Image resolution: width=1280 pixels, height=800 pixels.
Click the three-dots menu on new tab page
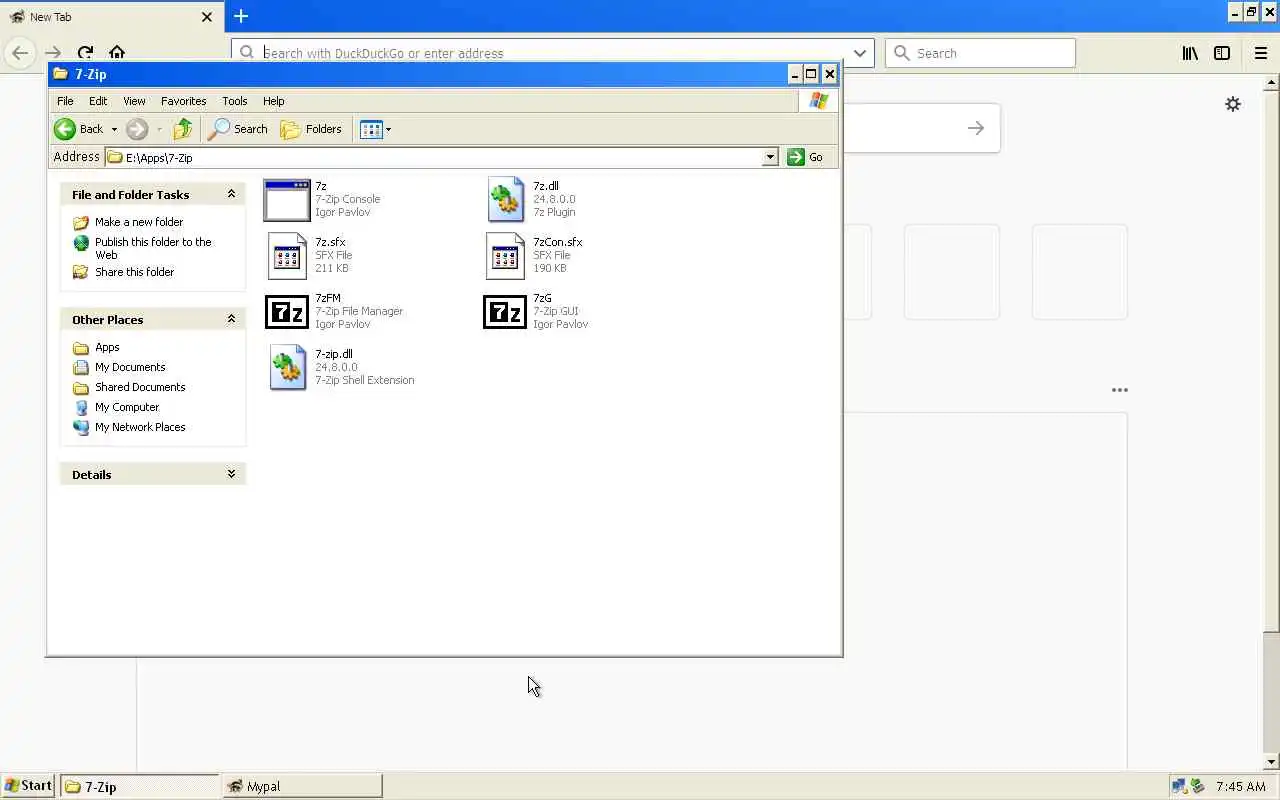pyautogui.click(x=1120, y=390)
